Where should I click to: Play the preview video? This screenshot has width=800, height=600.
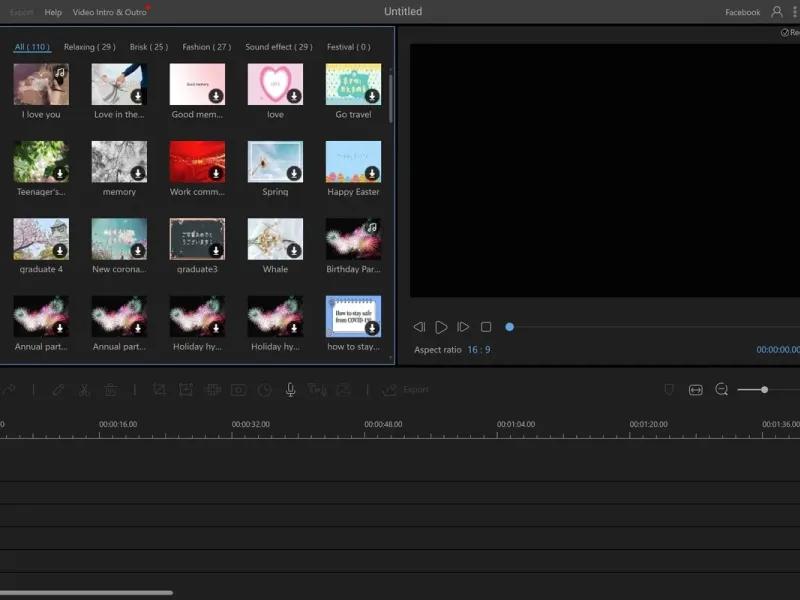coord(441,327)
